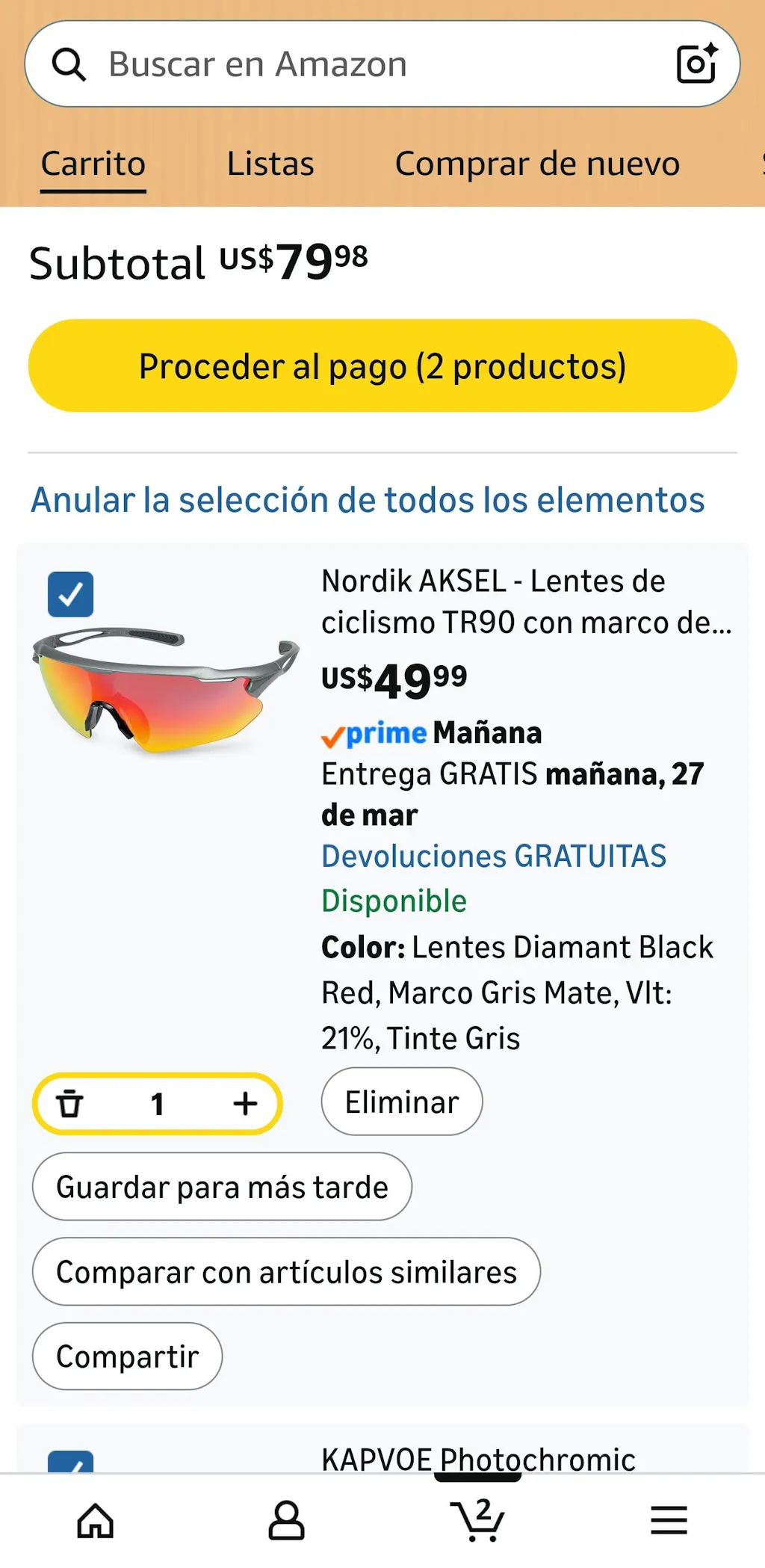Tap Comparar con artículos similares
This screenshot has width=765, height=1568.
tap(286, 1272)
